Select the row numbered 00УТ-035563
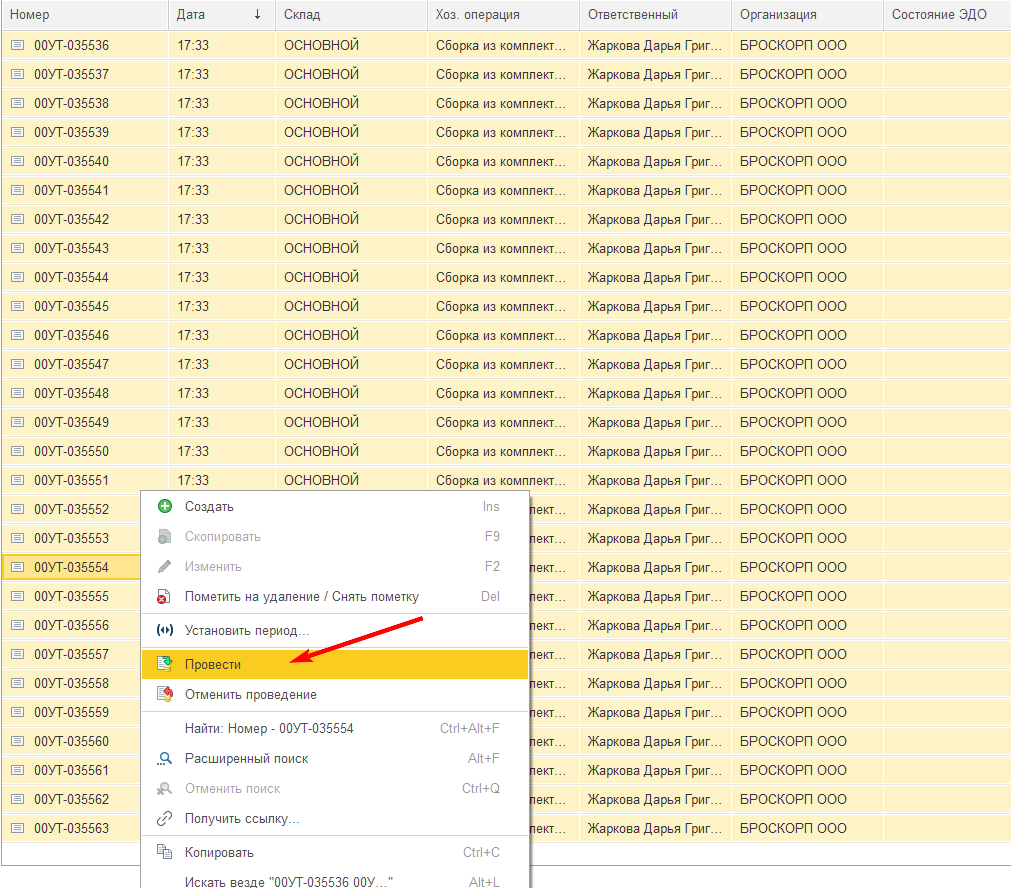Screen dimensions: 1011x888 [71, 828]
